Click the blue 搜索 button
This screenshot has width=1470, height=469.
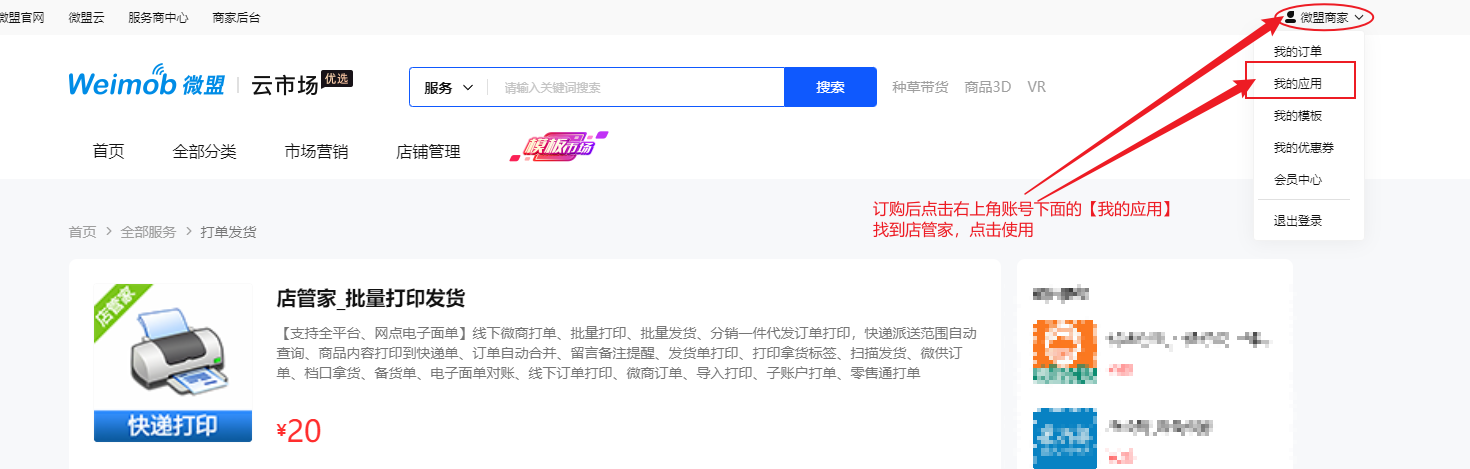830,87
